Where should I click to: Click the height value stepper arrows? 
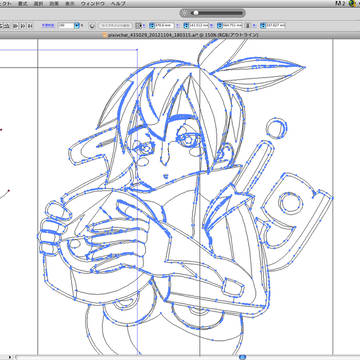pyautogui.click(x=263, y=26)
